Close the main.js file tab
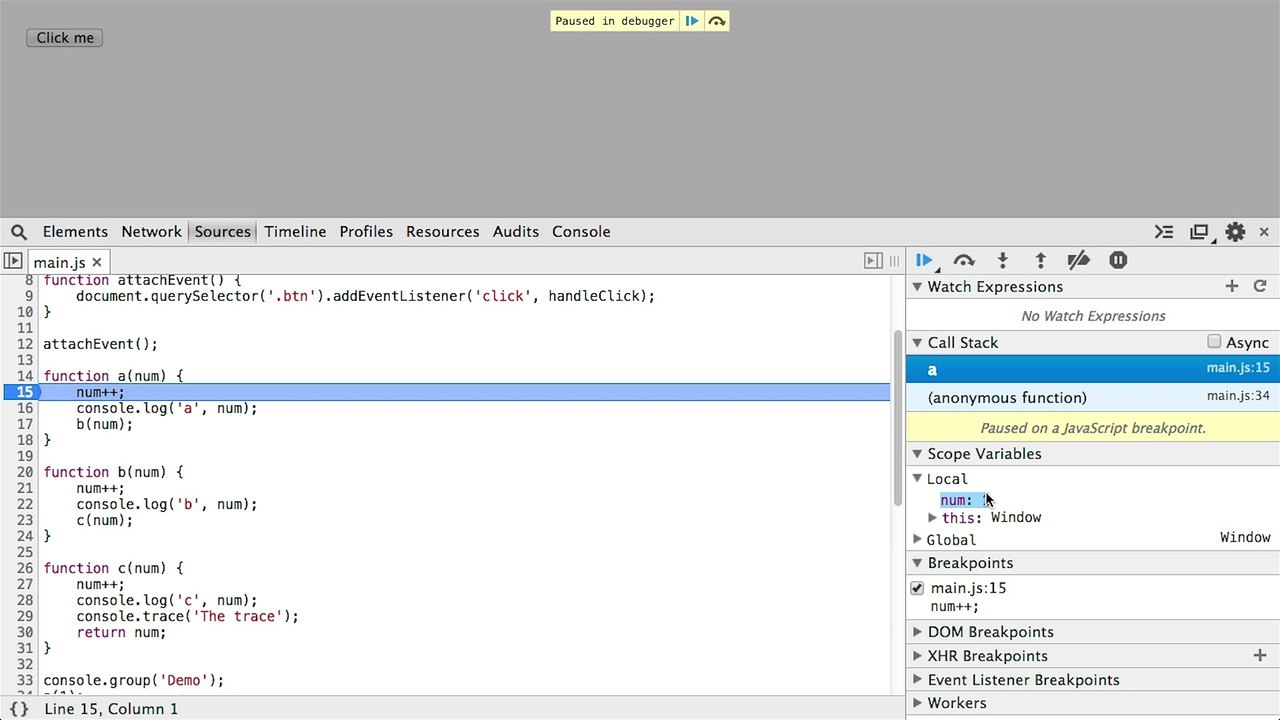1280x720 pixels. (x=97, y=262)
